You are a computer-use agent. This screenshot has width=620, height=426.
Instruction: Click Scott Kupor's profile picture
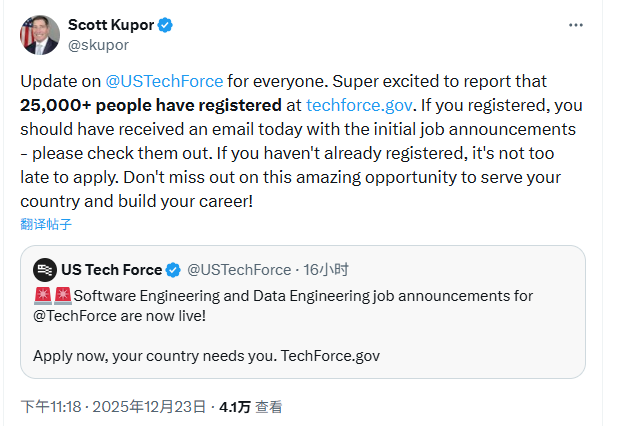40,34
